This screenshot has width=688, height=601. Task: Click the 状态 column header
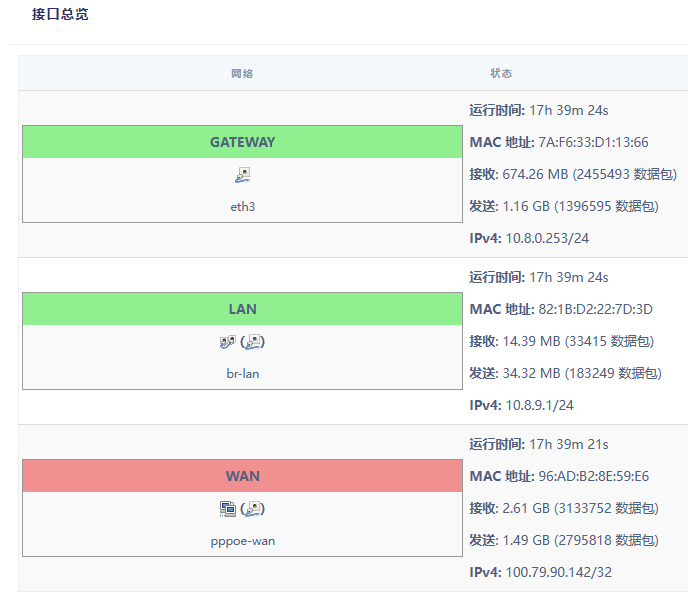click(x=501, y=73)
